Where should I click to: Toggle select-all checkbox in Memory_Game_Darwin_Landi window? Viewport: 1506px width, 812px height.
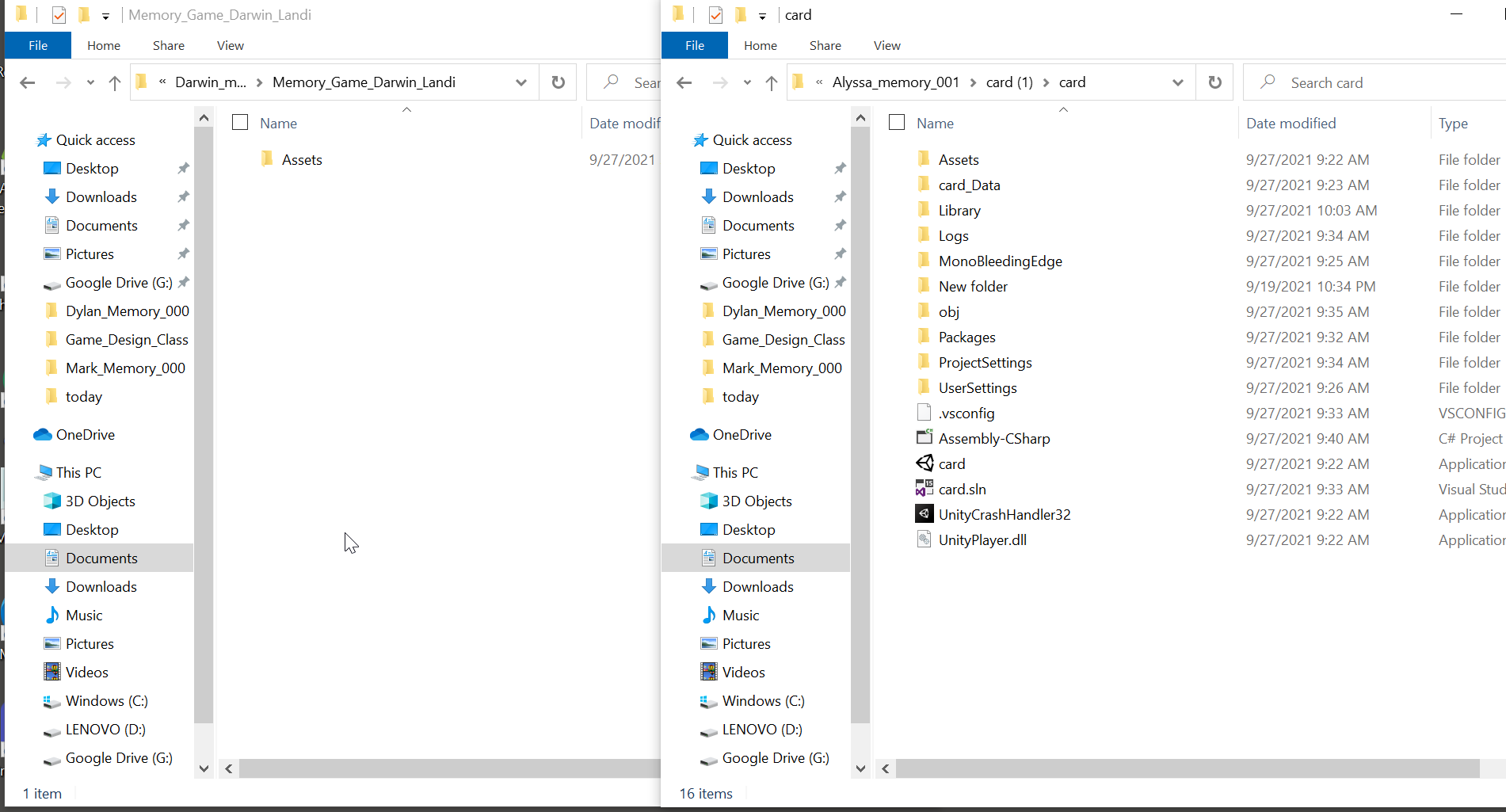coord(240,123)
